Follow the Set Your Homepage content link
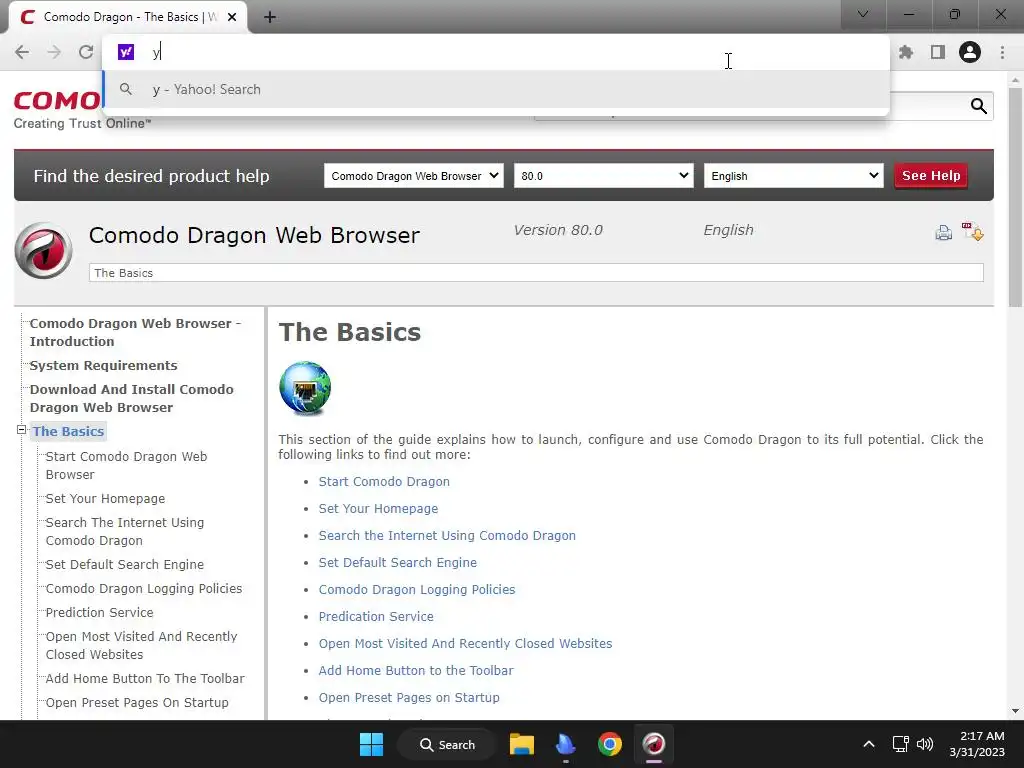 [x=378, y=509]
